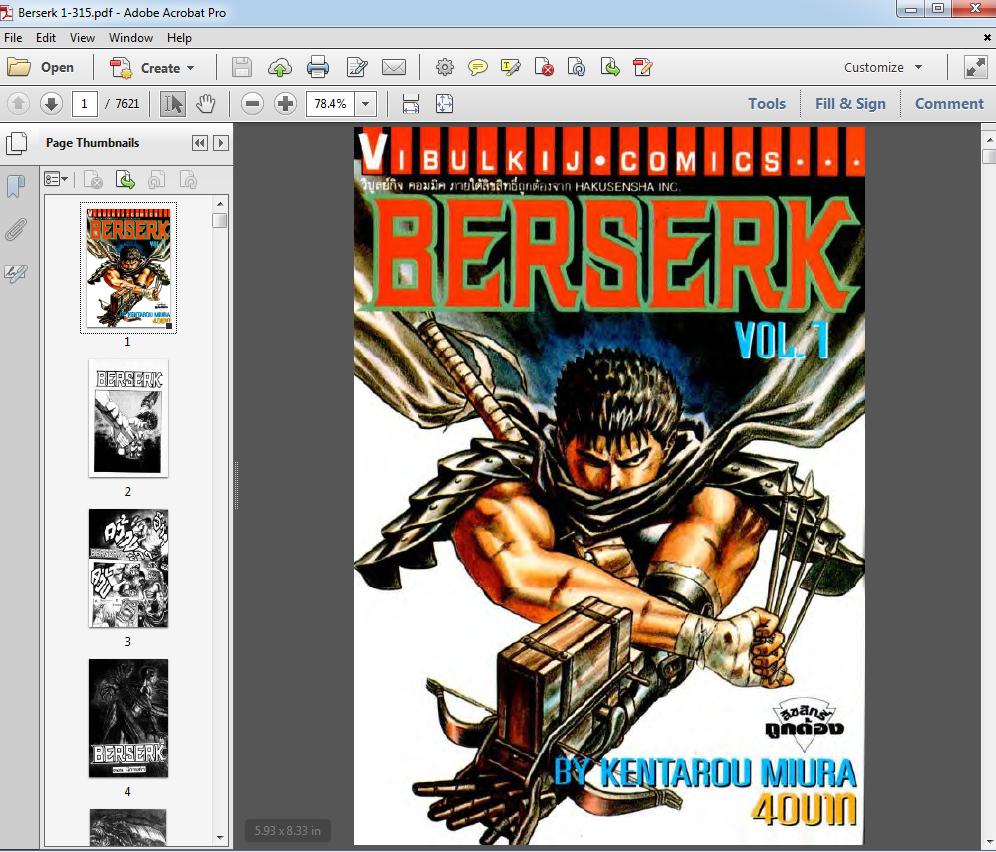Image resolution: width=996 pixels, height=852 pixels.
Task: Toggle fit one full page mode
Action: point(444,104)
